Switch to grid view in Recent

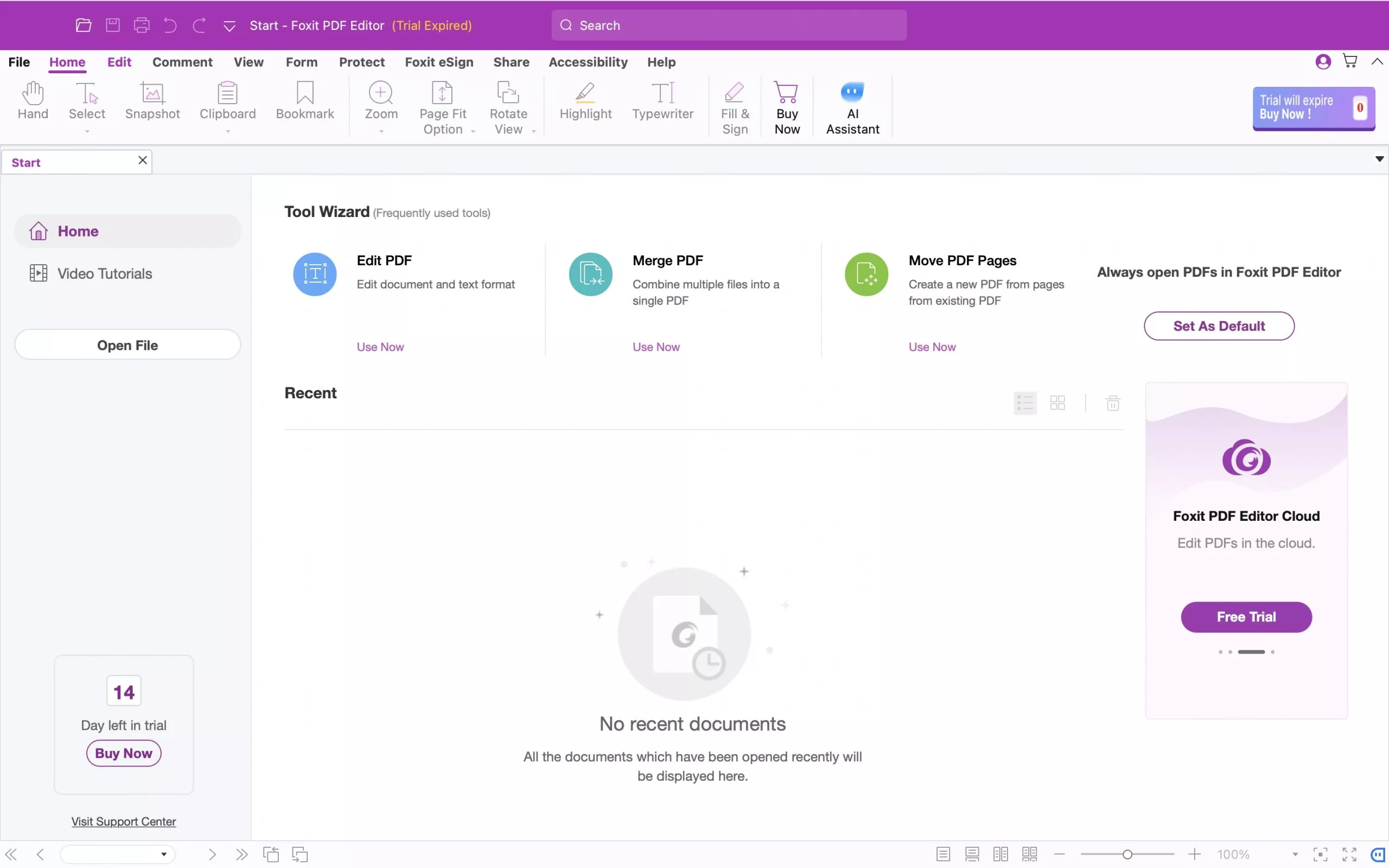[1057, 402]
